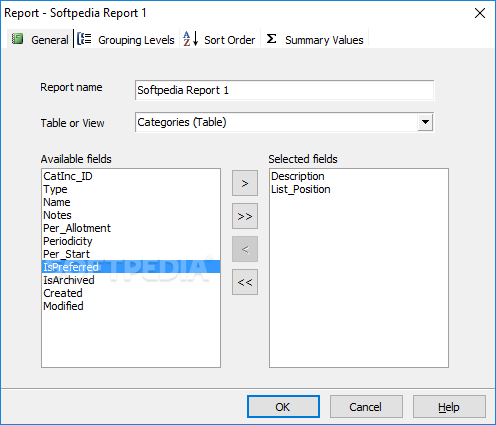Remove all fields with the << button
Viewport: 496px width, 425px height.
click(245, 282)
